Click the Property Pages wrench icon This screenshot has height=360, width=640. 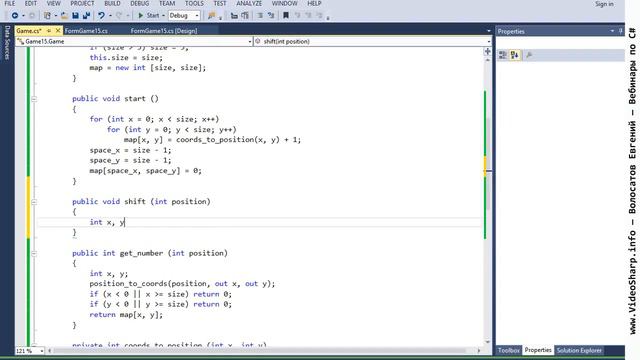(529, 55)
